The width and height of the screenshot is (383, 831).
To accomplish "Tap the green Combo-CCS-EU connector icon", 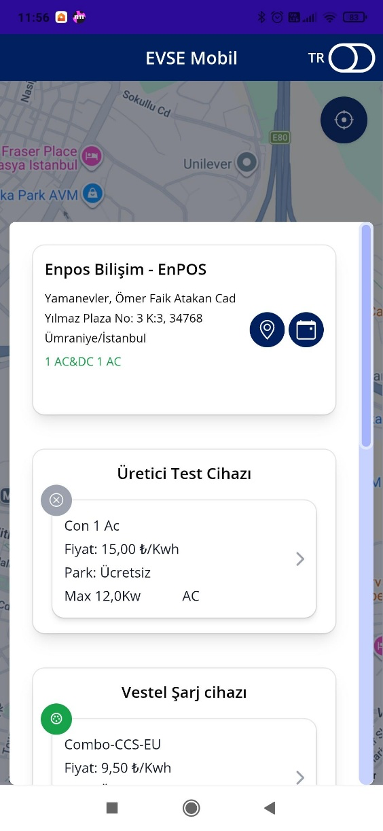I will [56, 719].
